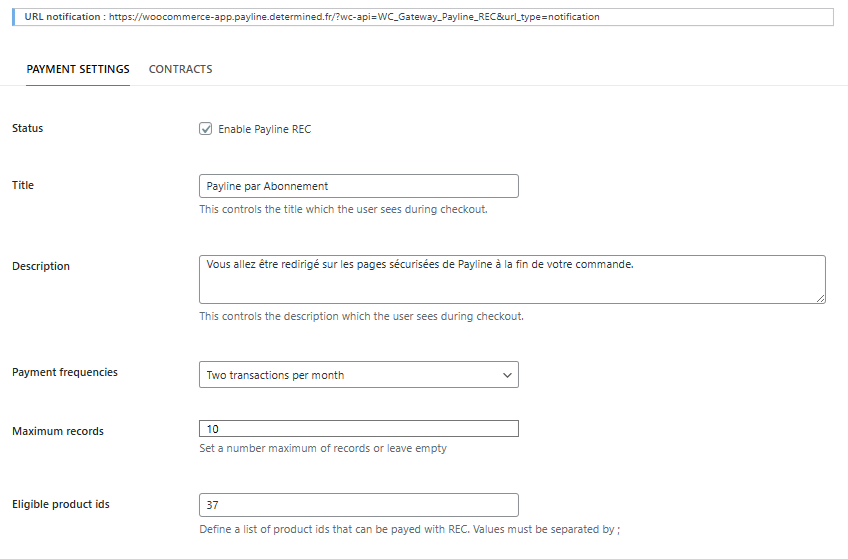Image resolution: width=848 pixels, height=559 pixels.
Task: Toggle the Enable Payline REC checkbox
Action: [206, 129]
